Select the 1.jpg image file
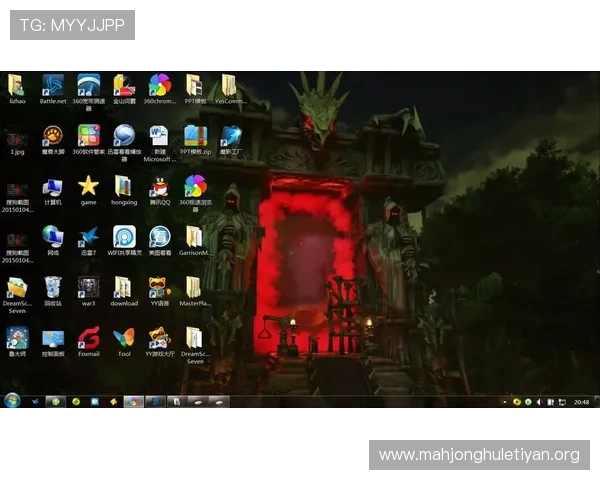 pyautogui.click(x=17, y=138)
